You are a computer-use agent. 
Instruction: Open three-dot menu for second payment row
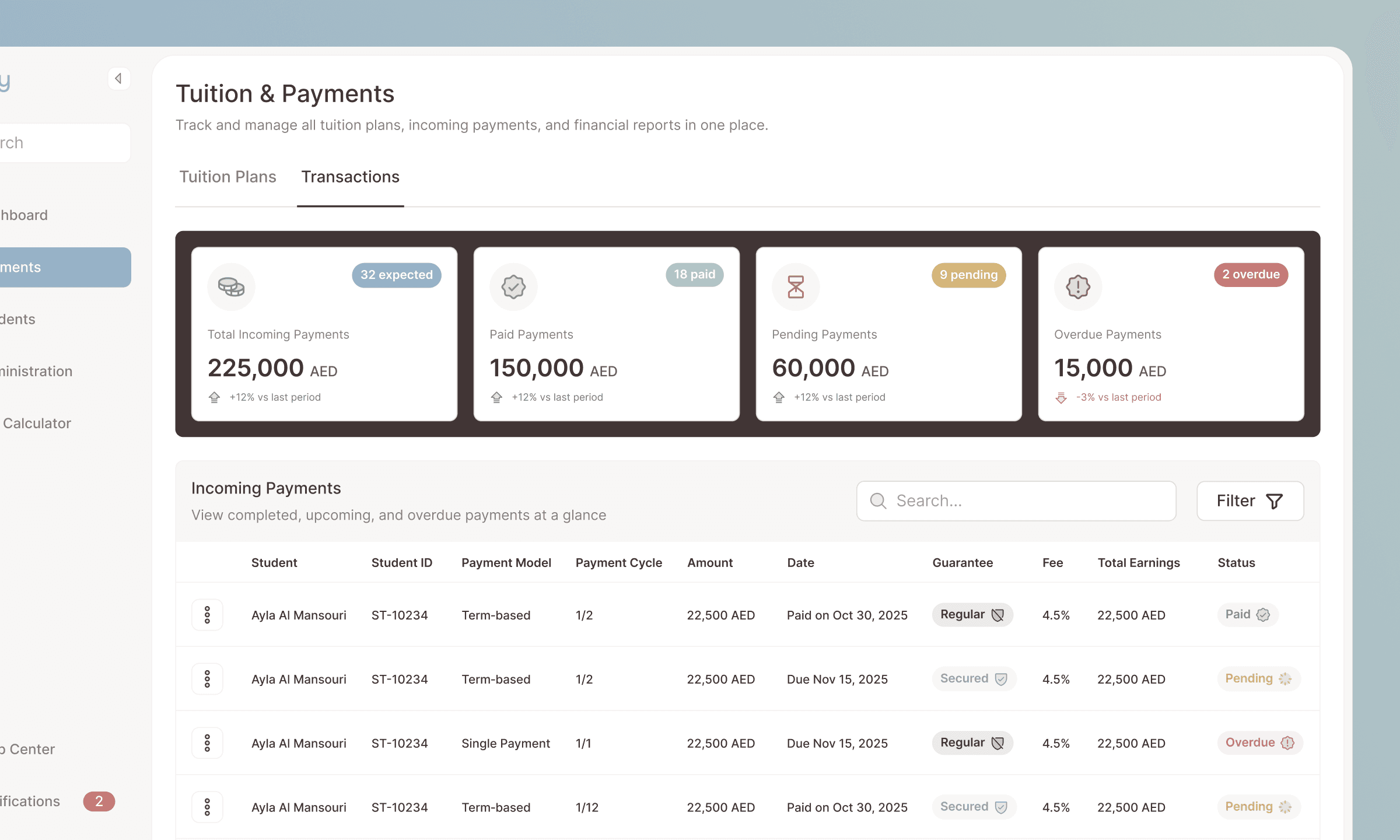pyautogui.click(x=207, y=679)
